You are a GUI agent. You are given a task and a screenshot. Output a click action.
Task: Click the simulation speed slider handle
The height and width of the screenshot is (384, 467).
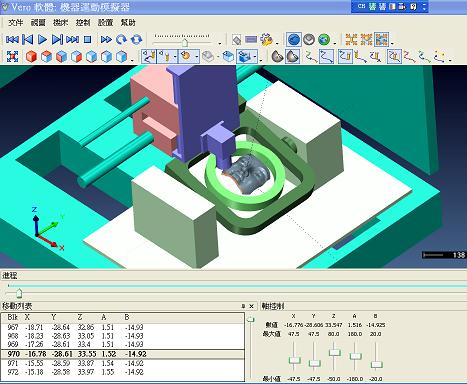185,42
